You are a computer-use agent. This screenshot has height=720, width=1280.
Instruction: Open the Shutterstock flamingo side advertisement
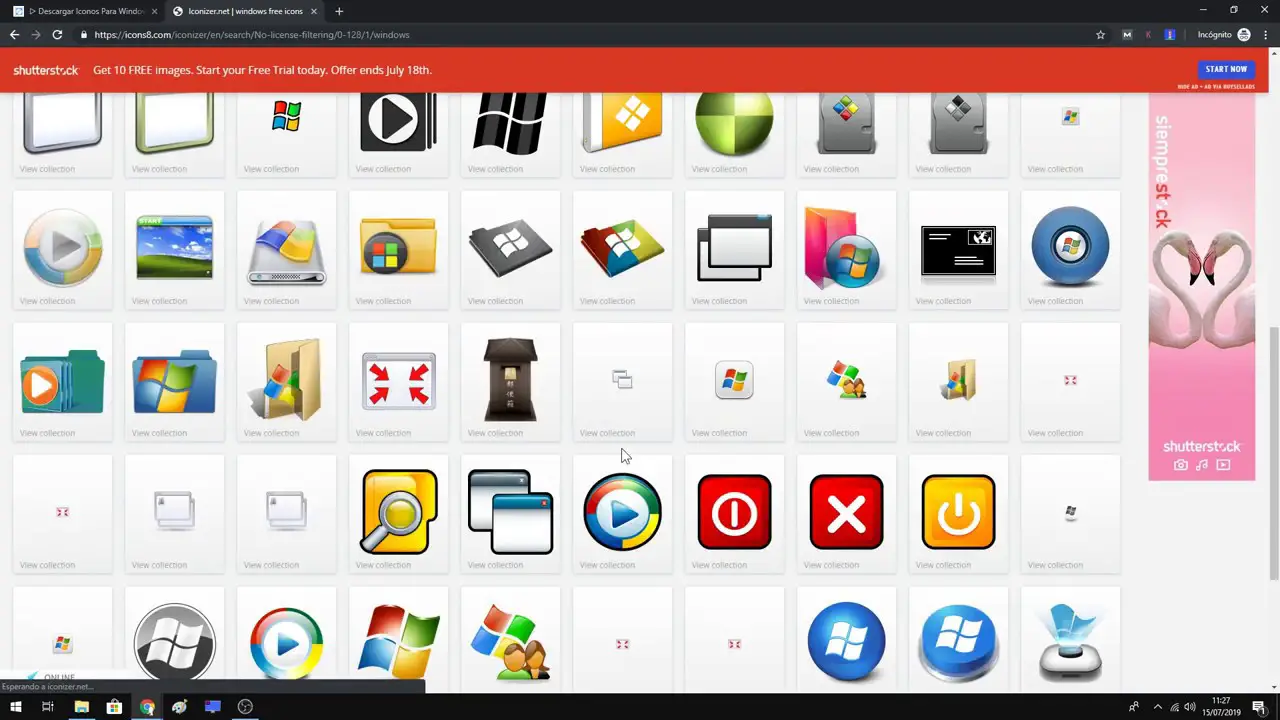(1201, 287)
